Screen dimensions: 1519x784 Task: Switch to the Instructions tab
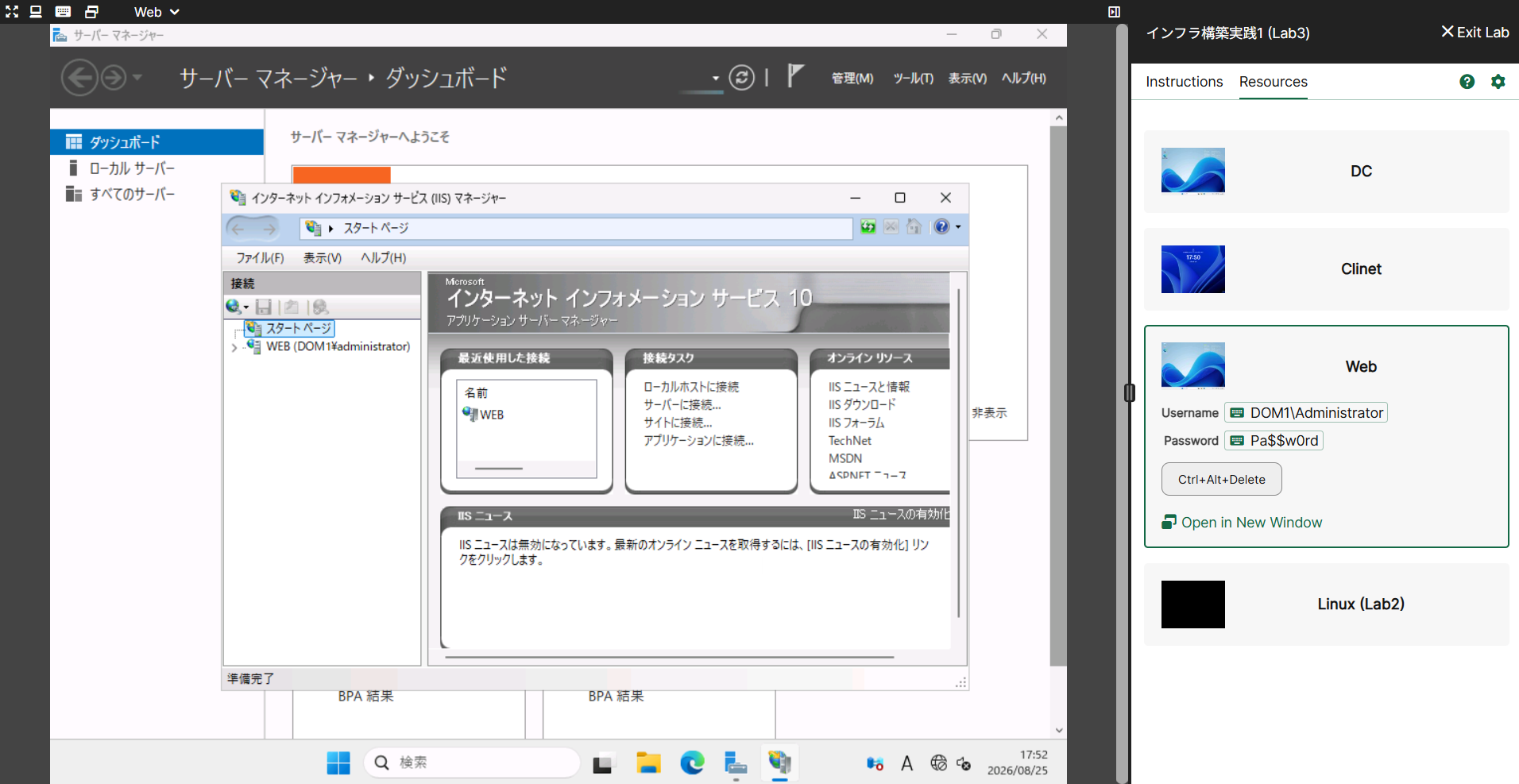tap(1184, 82)
